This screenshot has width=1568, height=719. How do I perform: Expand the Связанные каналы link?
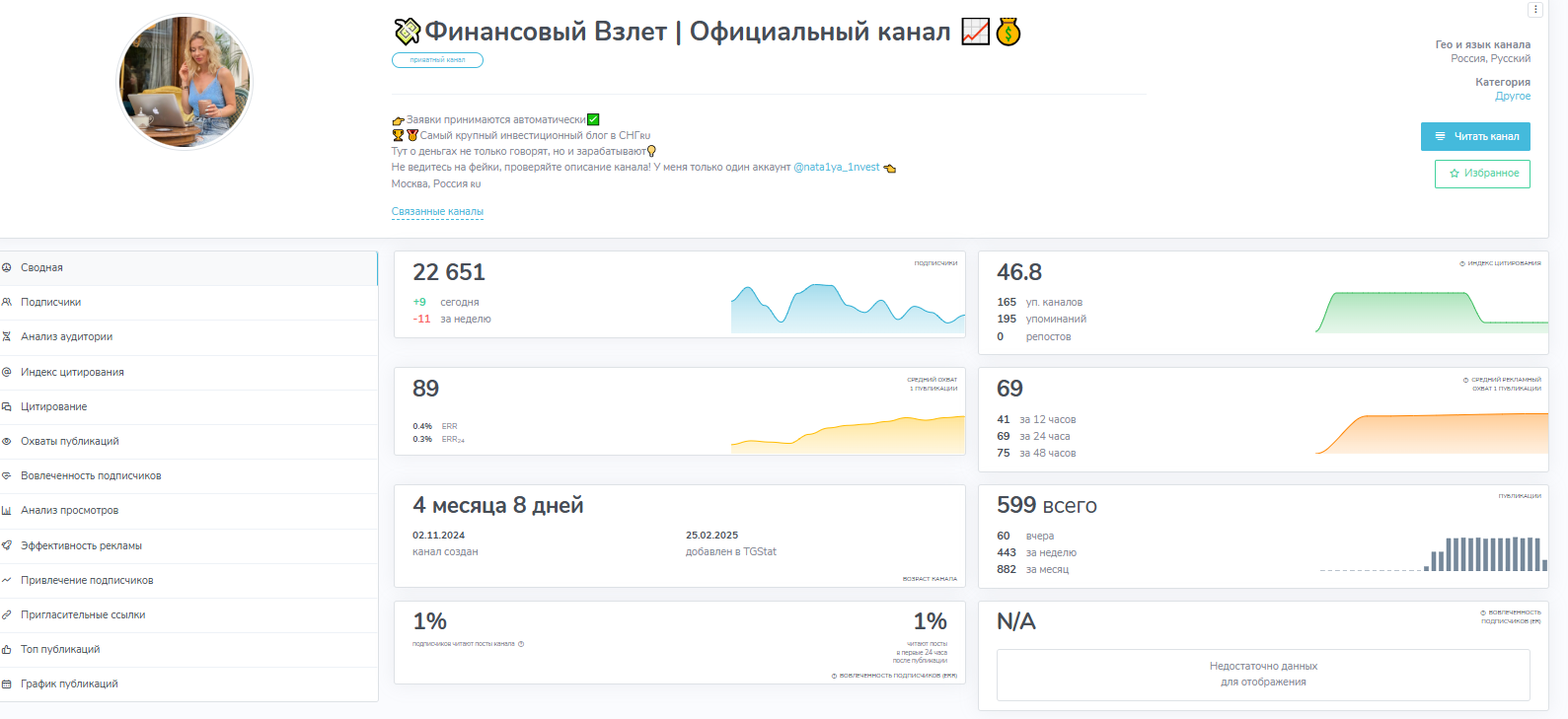[x=437, y=212]
